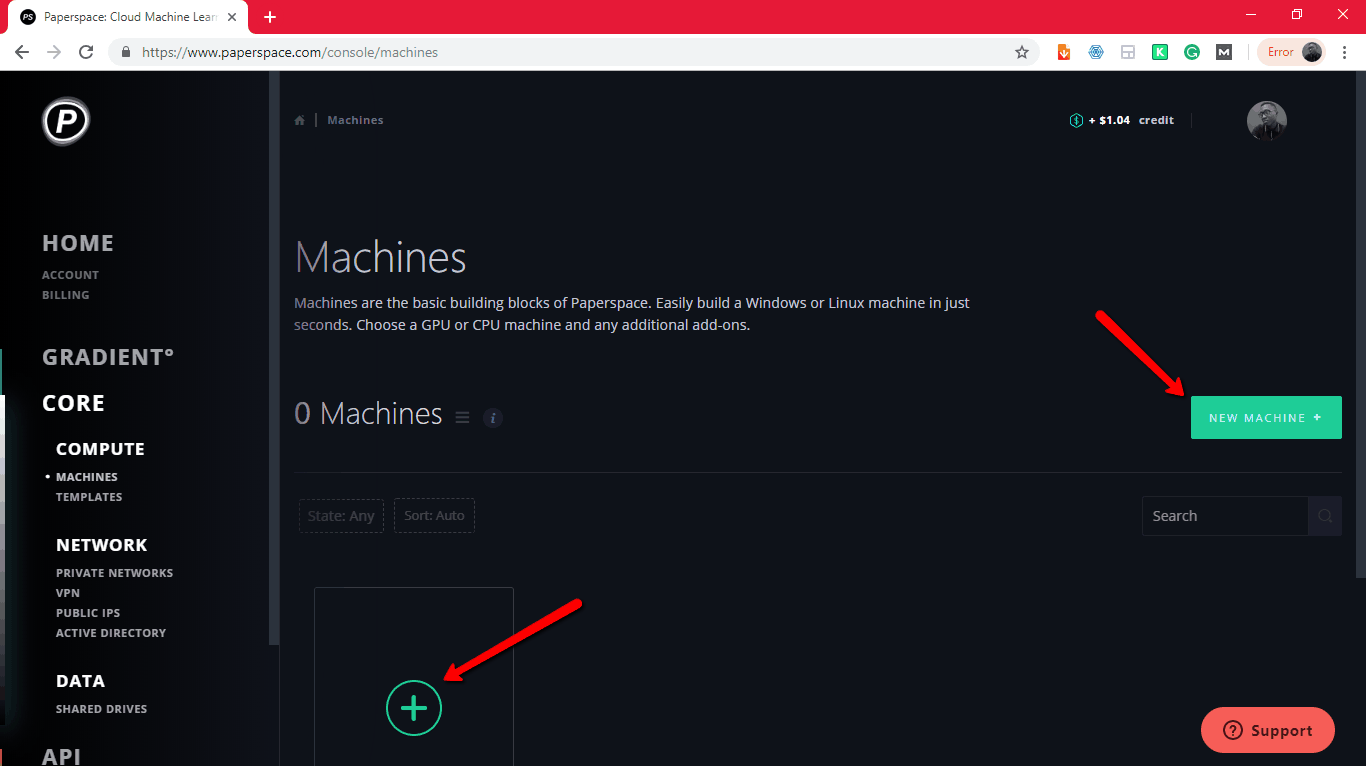
Task: Open the Chrome three-dot menu
Action: click(x=1344, y=52)
